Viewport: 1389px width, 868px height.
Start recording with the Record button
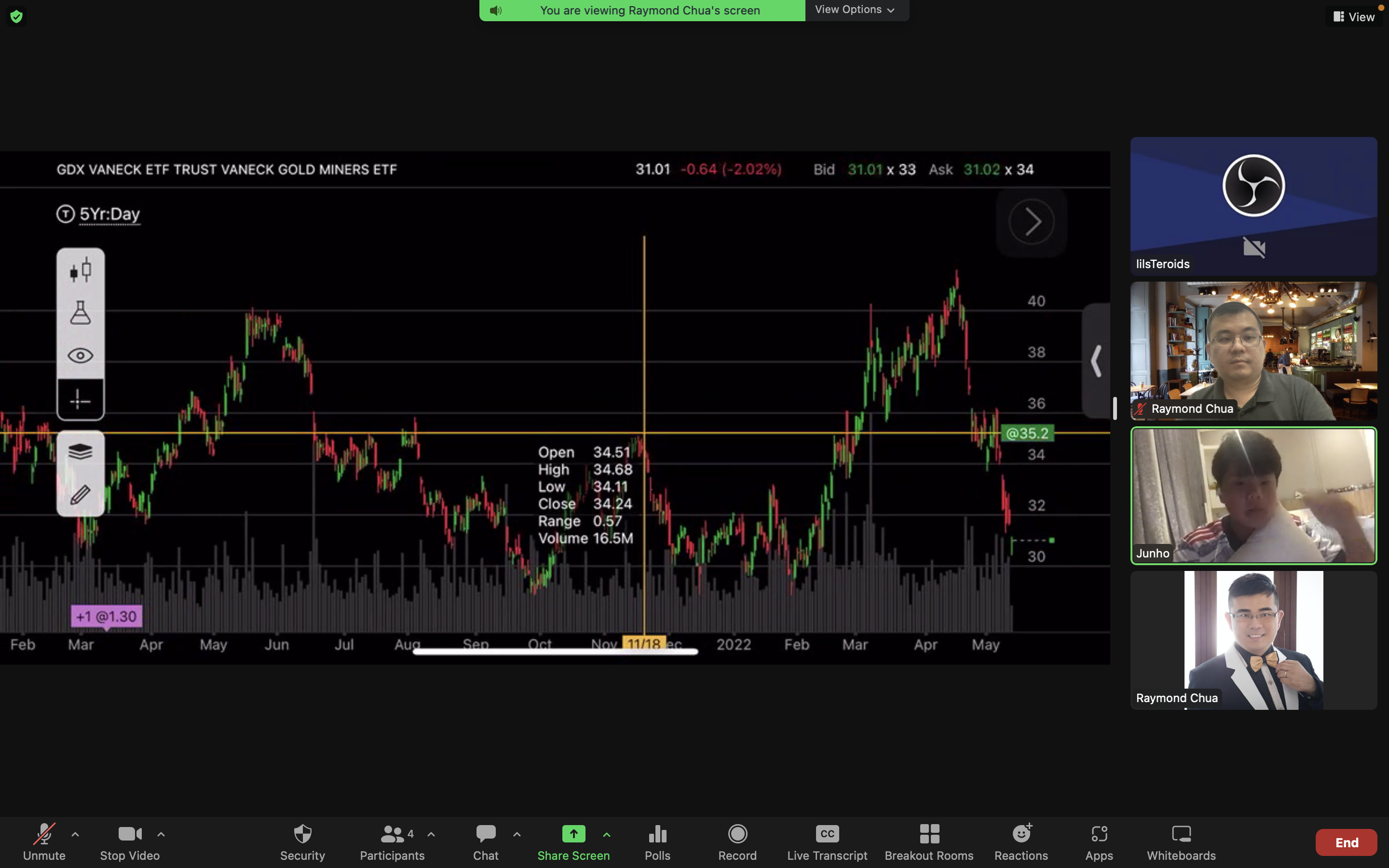coord(737,841)
